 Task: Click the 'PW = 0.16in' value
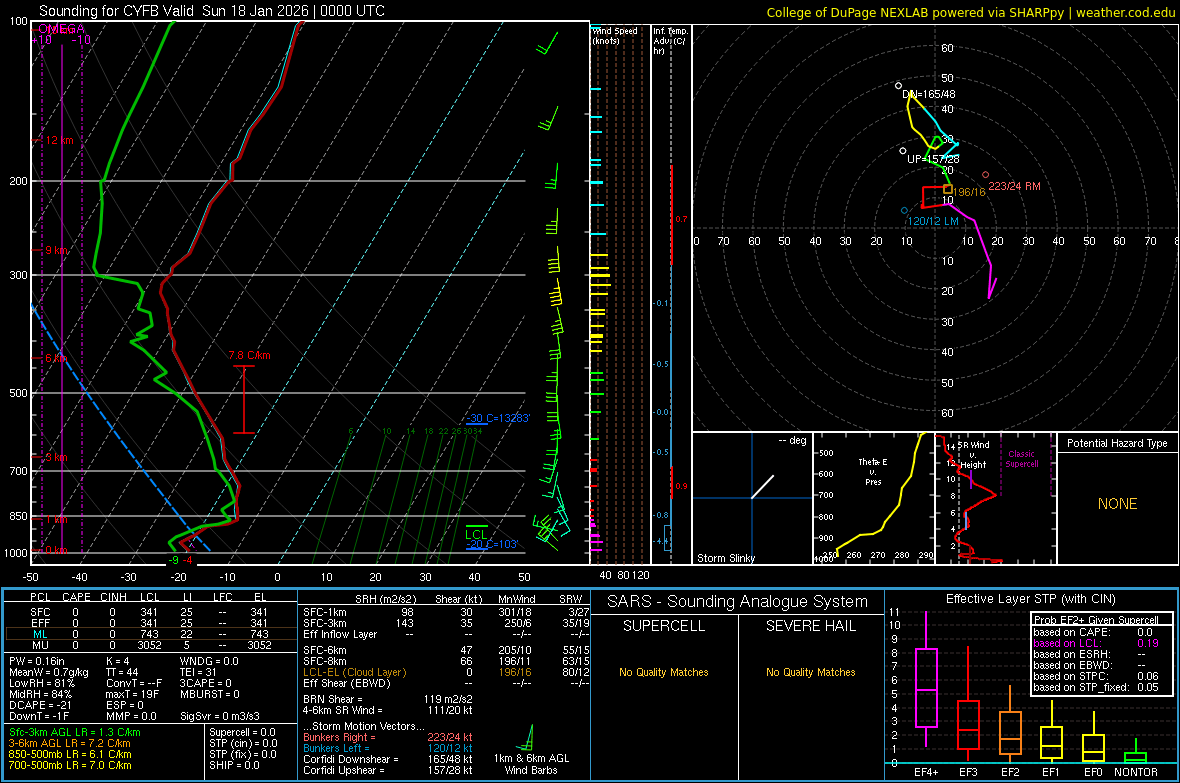[36, 661]
